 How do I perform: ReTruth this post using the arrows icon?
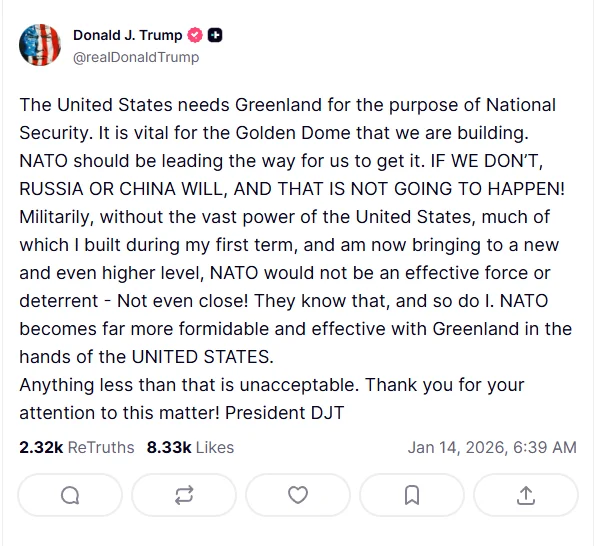click(x=184, y=495)
